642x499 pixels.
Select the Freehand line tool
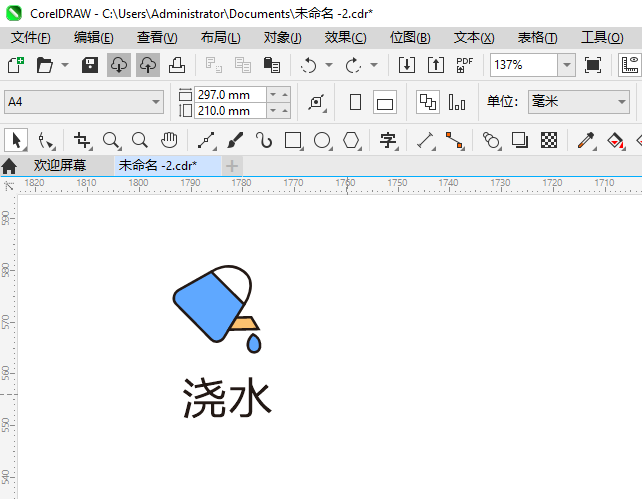point(206,140)
